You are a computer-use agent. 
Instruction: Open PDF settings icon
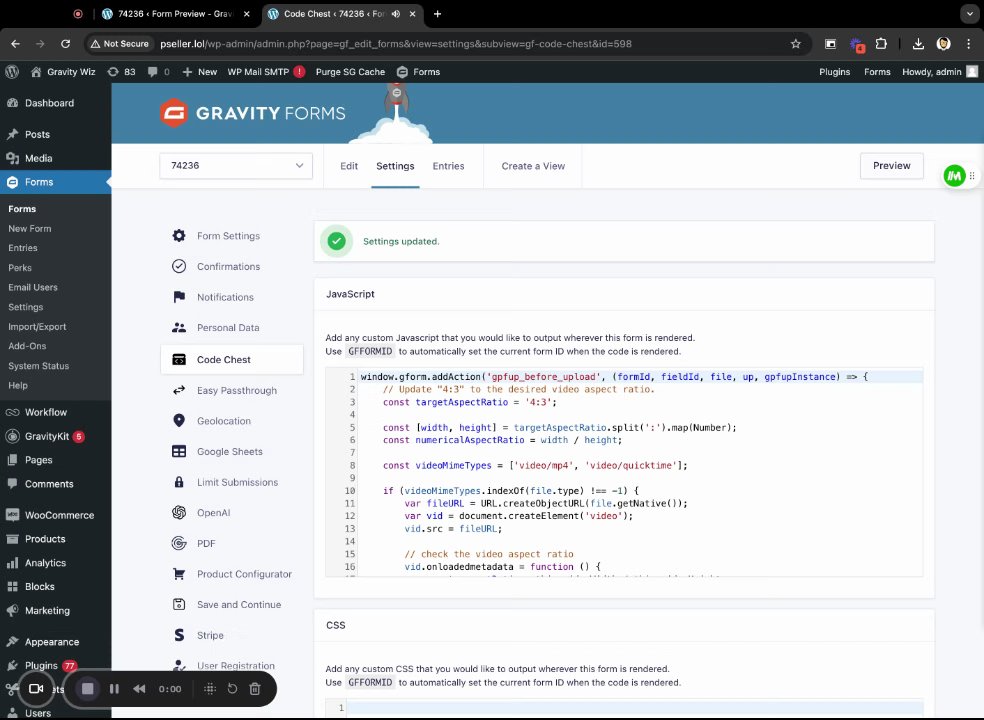pos(179,543)
